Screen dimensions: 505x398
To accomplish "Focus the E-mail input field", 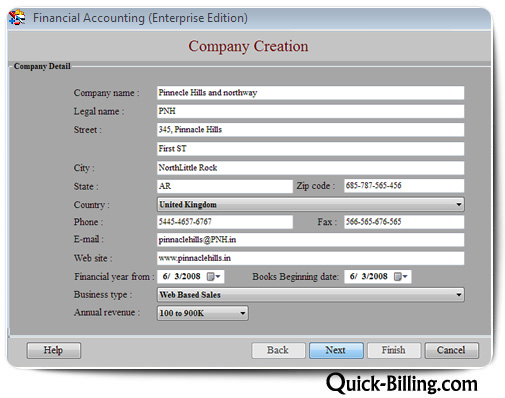I will [x=310, y=240].
